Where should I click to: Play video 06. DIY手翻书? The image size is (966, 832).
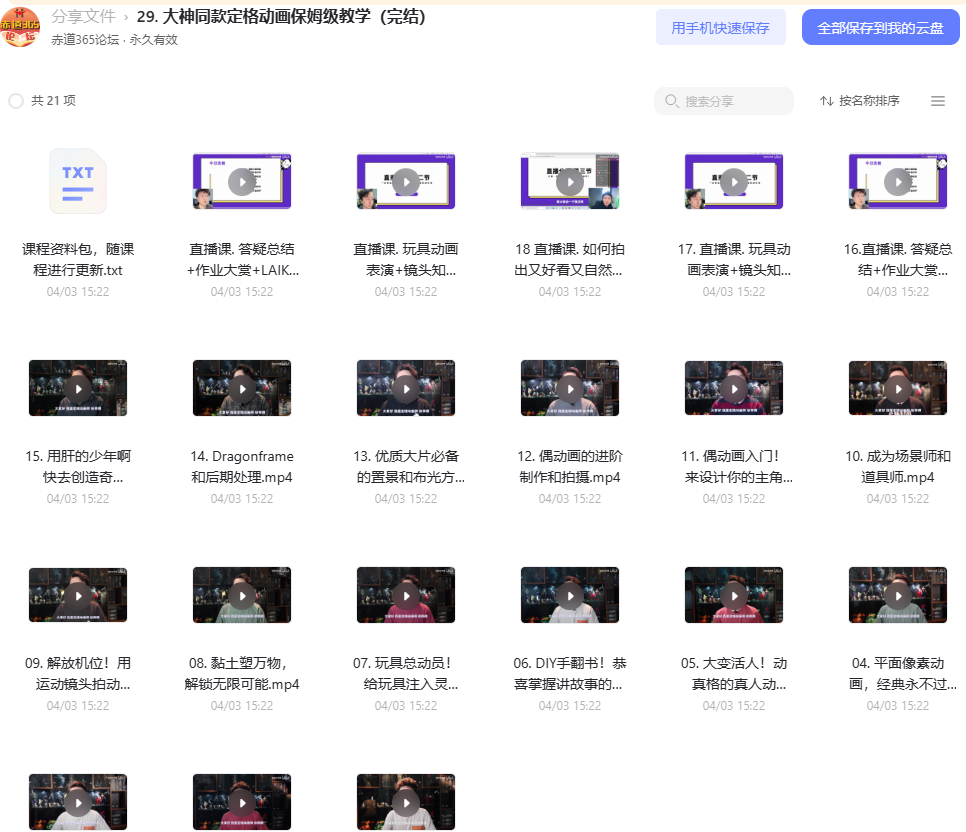pyautogui.click(x=570, y=595)
